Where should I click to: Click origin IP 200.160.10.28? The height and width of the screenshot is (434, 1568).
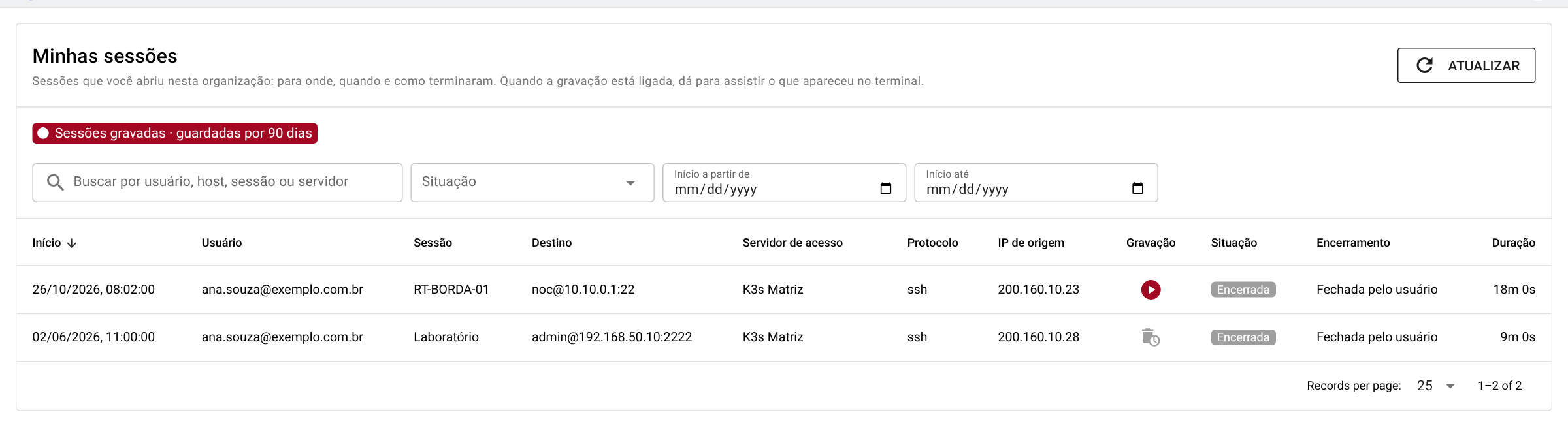1038,337
